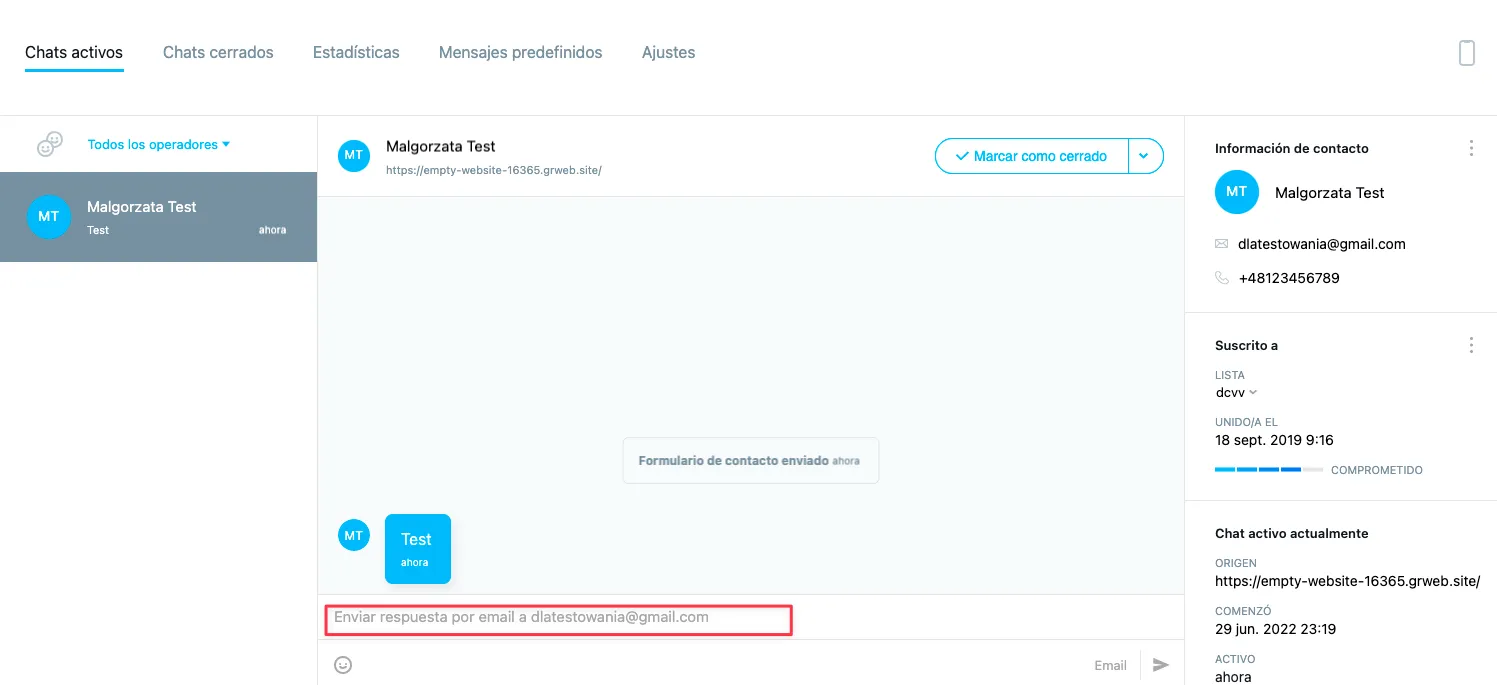Click Formulario de contacto enviado notice
This screenshot has width=1497, height=685.
coord(750,461)
